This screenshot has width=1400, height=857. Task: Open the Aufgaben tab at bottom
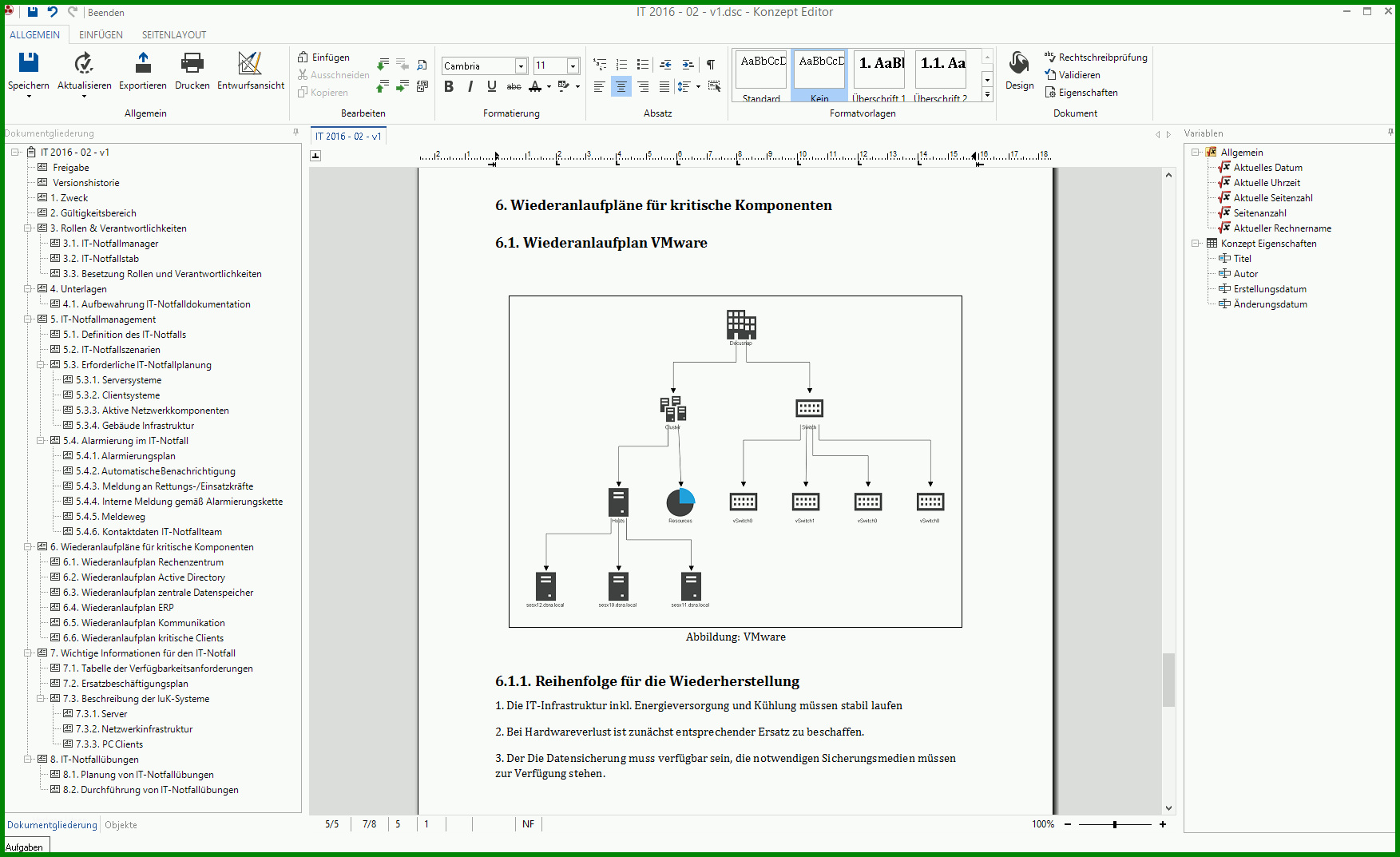25,847
